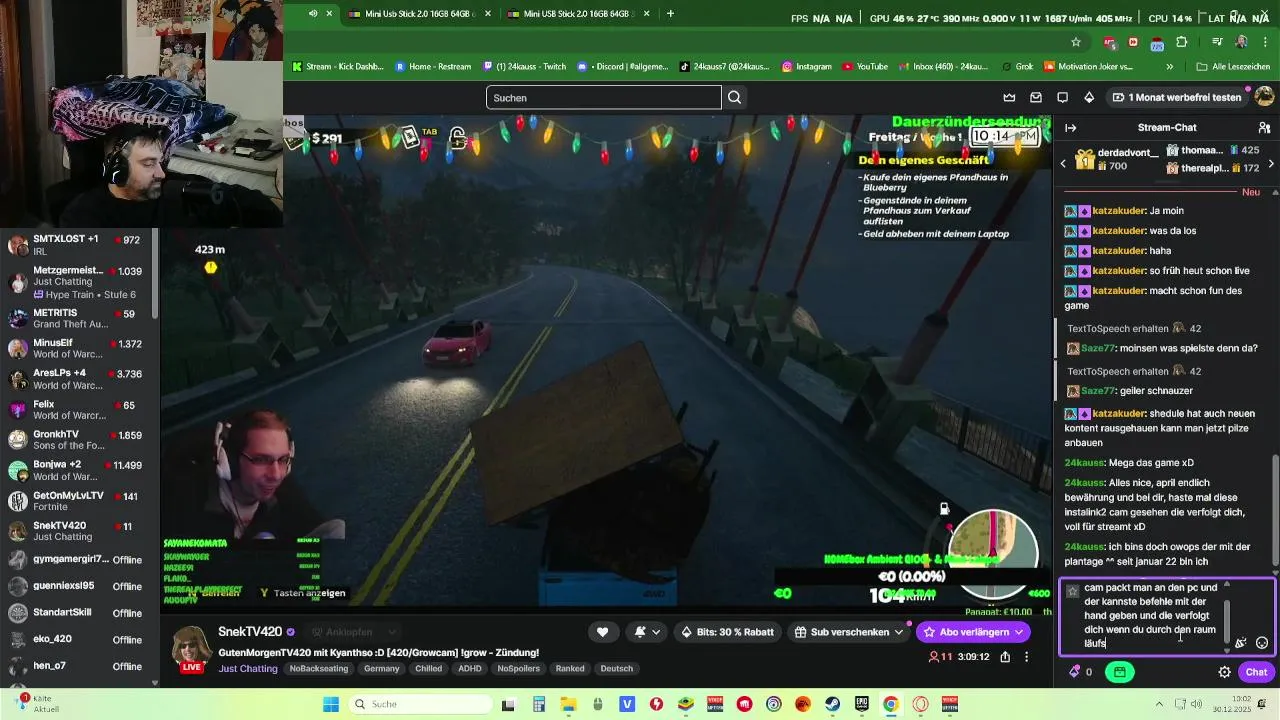Show more bookmarks chevron
Image resolution: width=1280 pixels, height=720 pixels.
(1170, 67)
